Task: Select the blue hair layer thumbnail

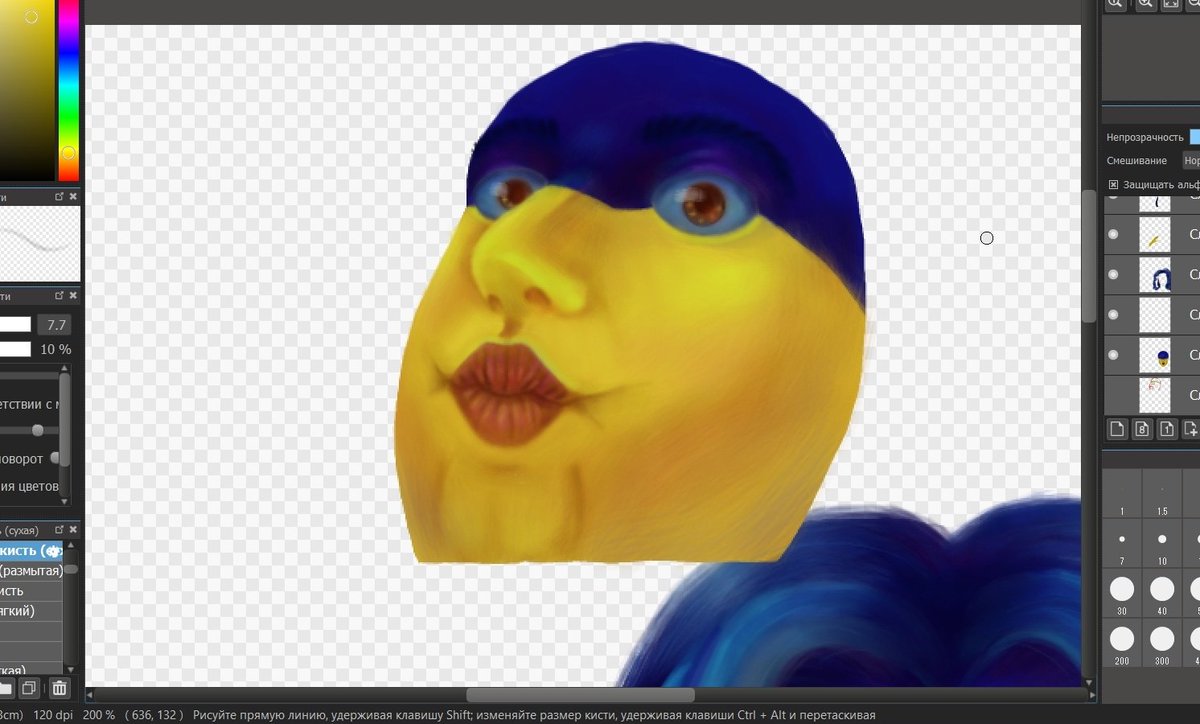Action: pyautogui.click(x=1155, y=275)
